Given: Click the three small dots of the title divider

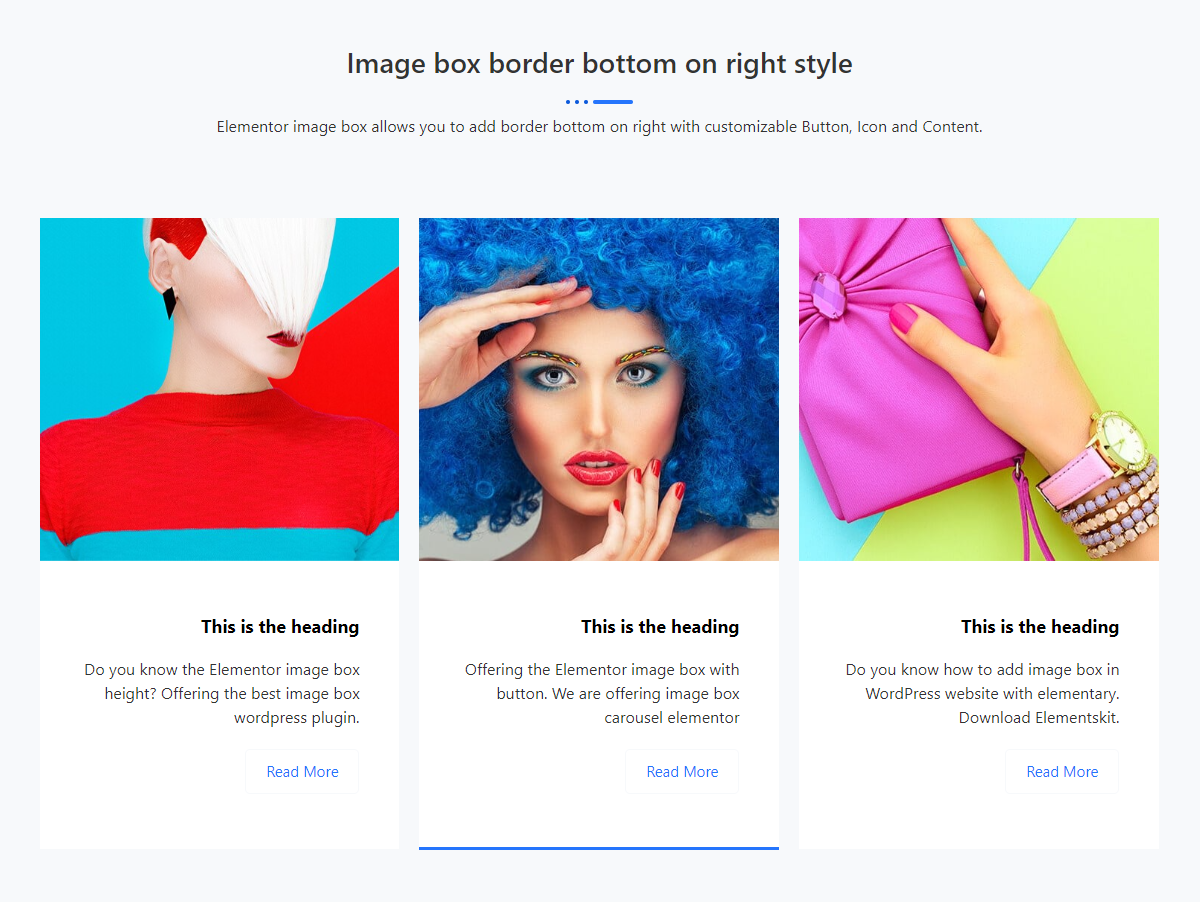Looking at the screenshot, I should (x=576, y=102).
